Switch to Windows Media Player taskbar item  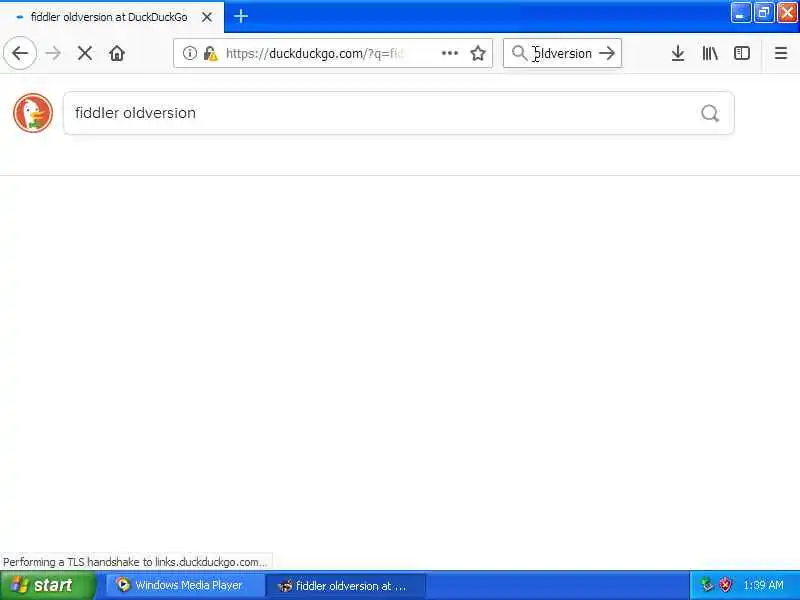coord(185,585)
